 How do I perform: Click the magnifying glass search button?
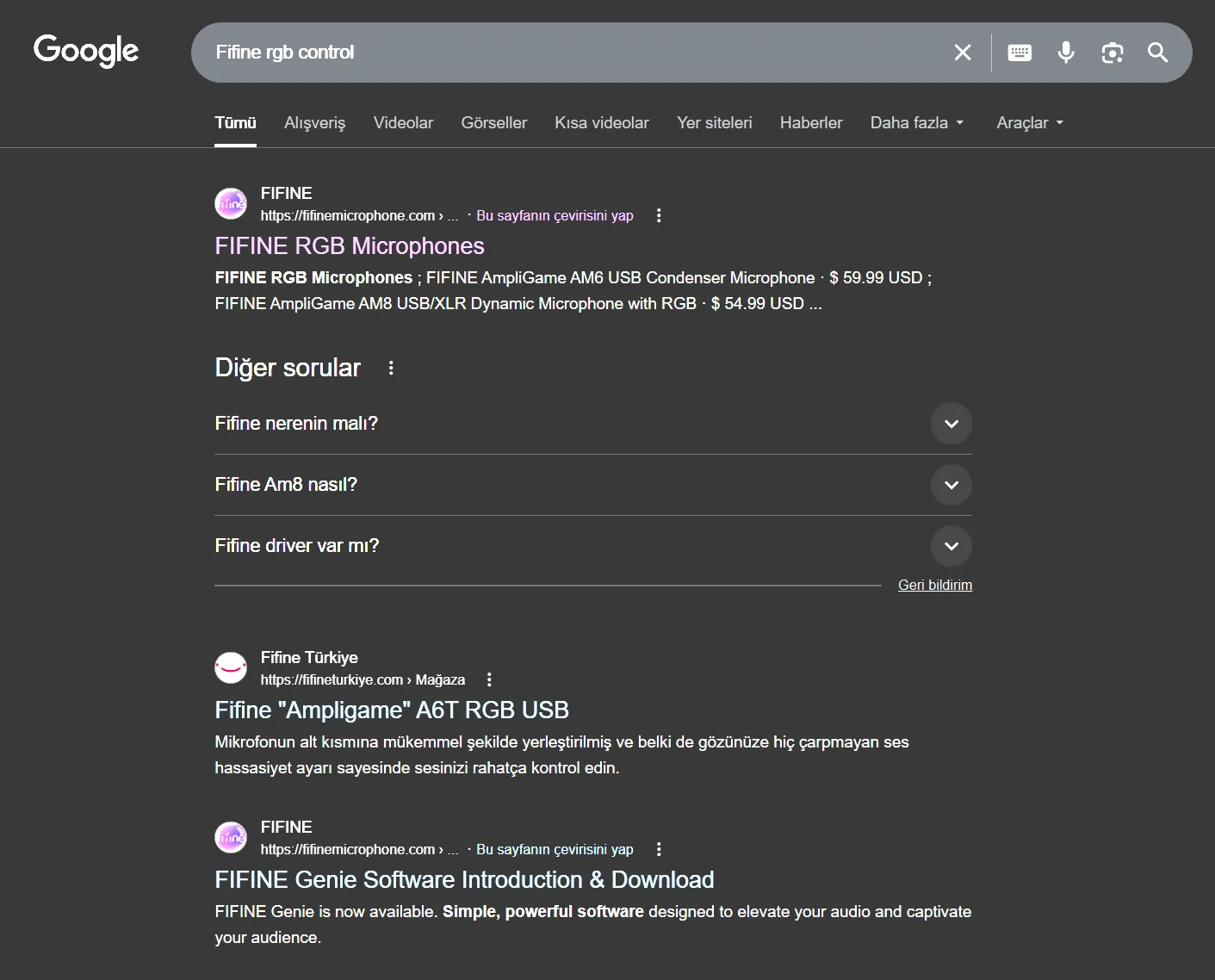point(1158,53)
